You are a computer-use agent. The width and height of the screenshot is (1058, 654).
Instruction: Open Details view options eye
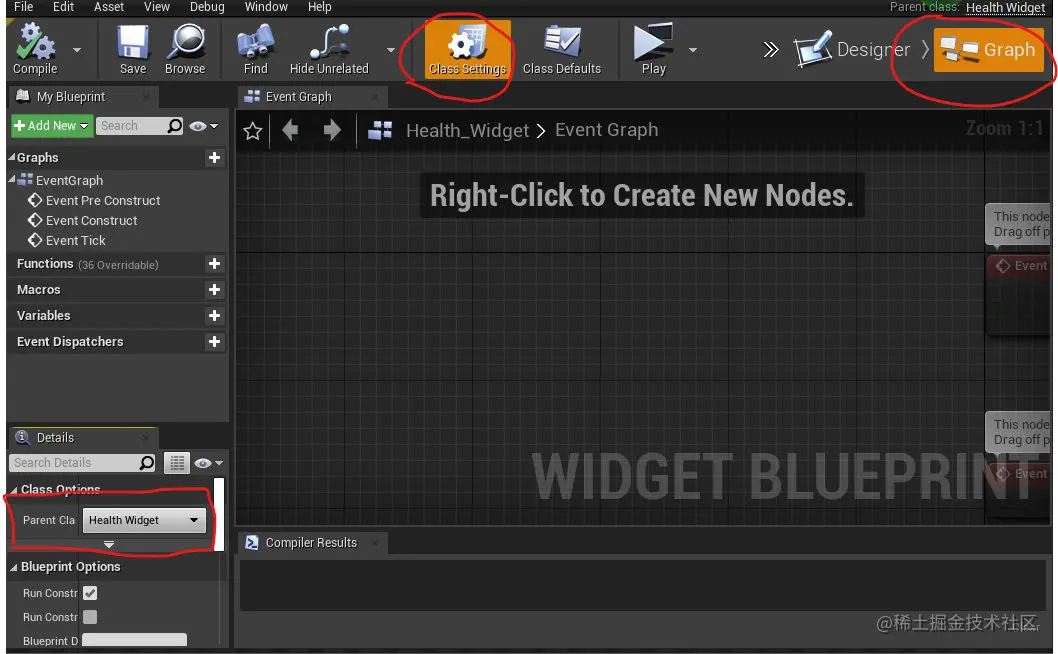pos(208,463)
